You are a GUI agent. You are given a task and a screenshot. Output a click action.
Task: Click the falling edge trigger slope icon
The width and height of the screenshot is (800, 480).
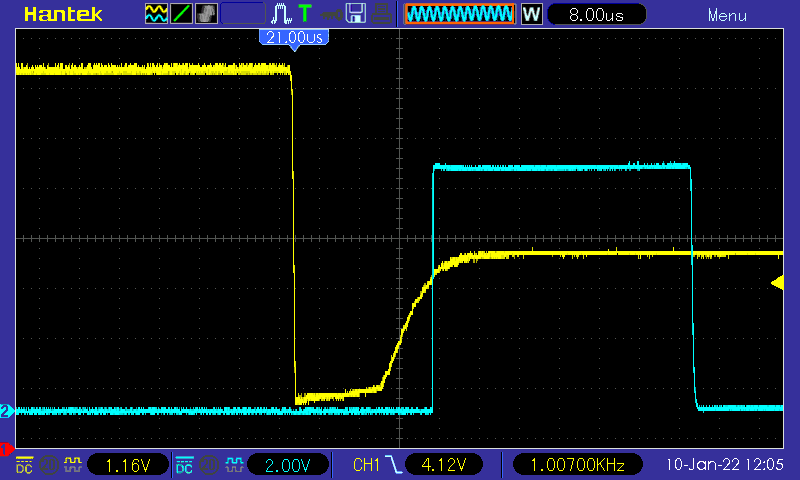393,465
